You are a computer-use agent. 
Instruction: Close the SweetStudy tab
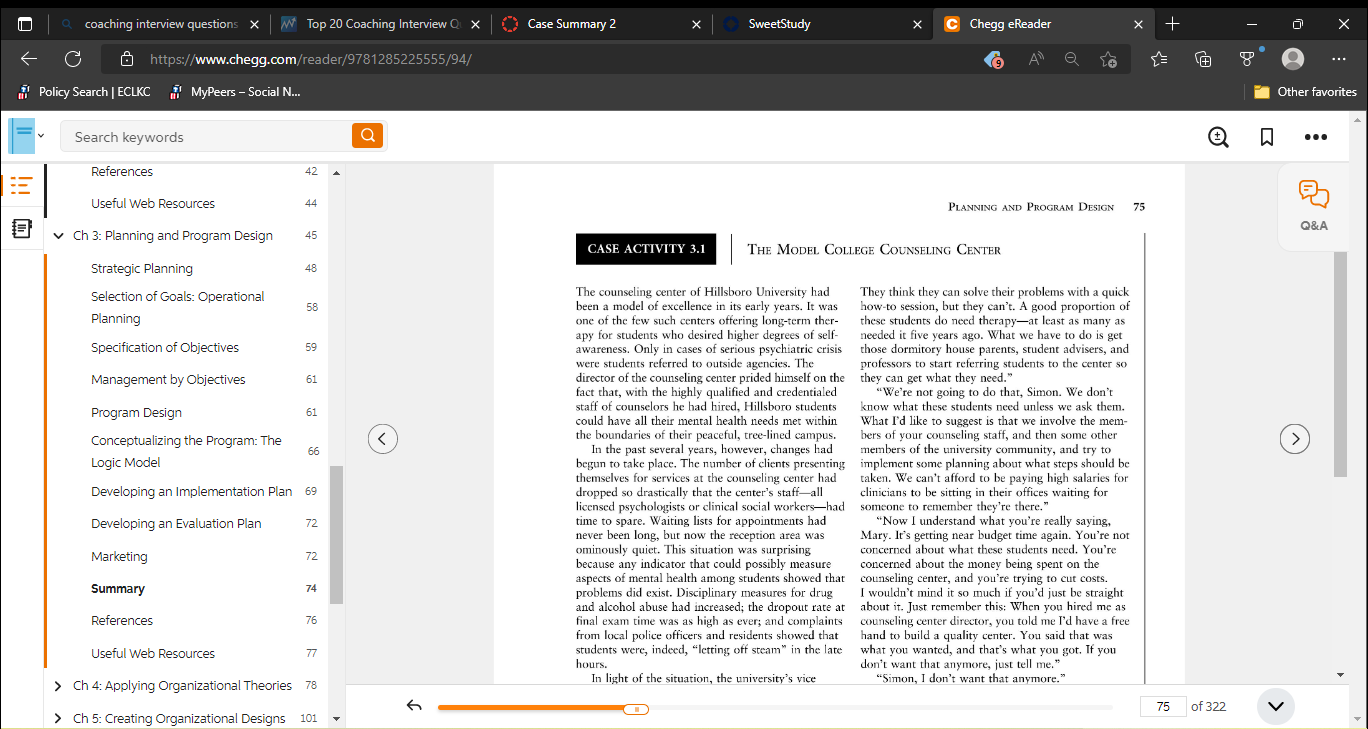(917, 24)
